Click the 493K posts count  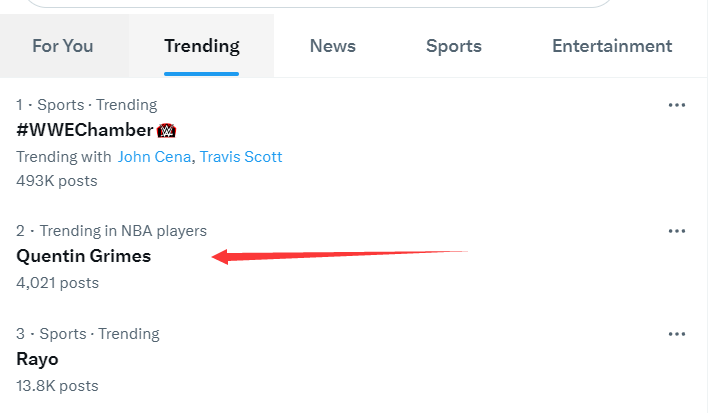coord(57,181)
